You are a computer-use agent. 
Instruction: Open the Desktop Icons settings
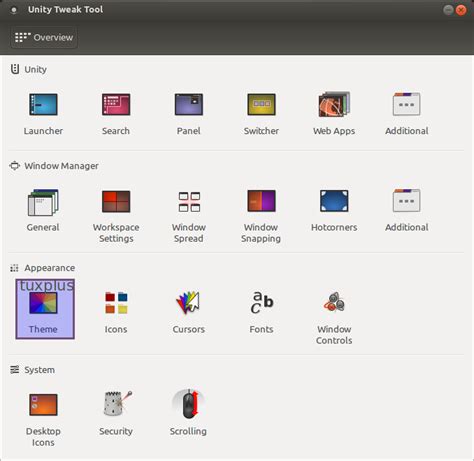click(43, 405)
